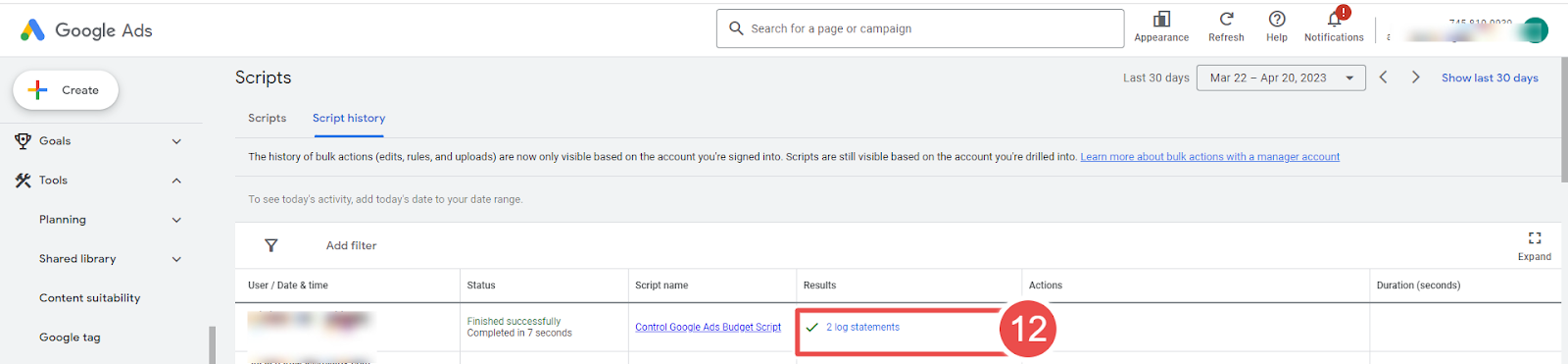This screenshot has width=1568, height=364.
Task: Click the Scripts page heading
Action: [263, 78]
